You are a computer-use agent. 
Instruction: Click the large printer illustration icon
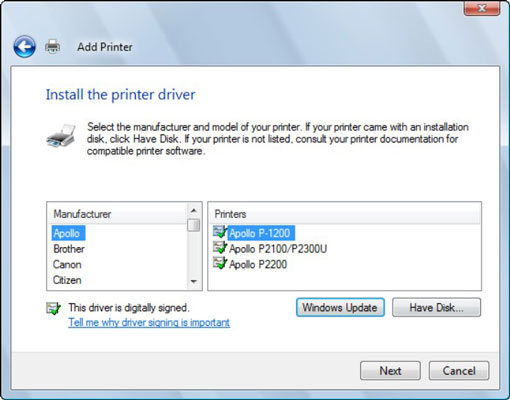coord(61,136)
